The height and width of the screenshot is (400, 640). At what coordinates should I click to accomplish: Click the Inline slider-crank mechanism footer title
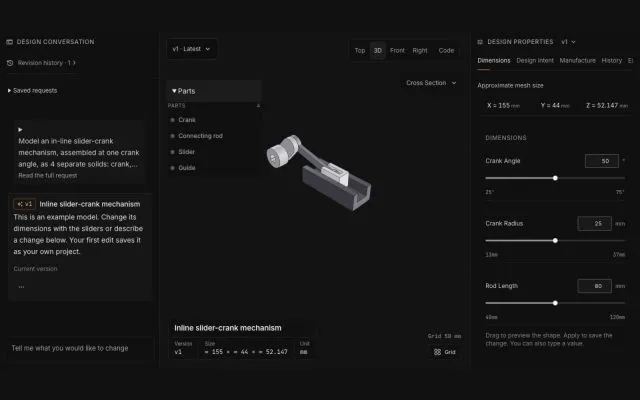point(228,328)
